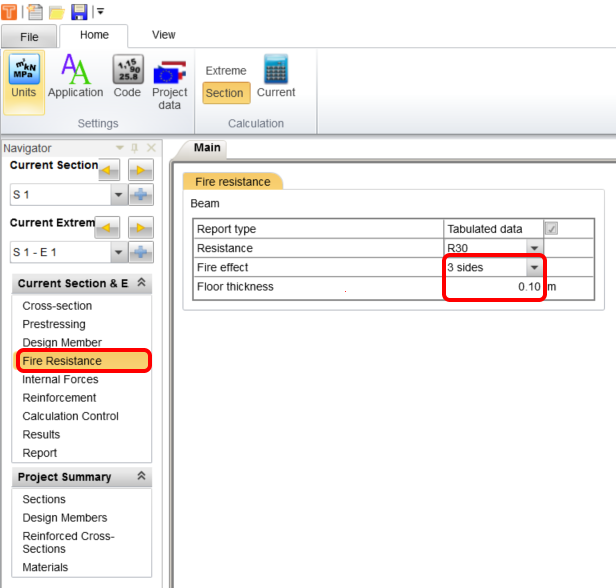This screenshot has height=588, width=616.
Task: Open Materials in Project Summary
Action: [x=45, y=567]
